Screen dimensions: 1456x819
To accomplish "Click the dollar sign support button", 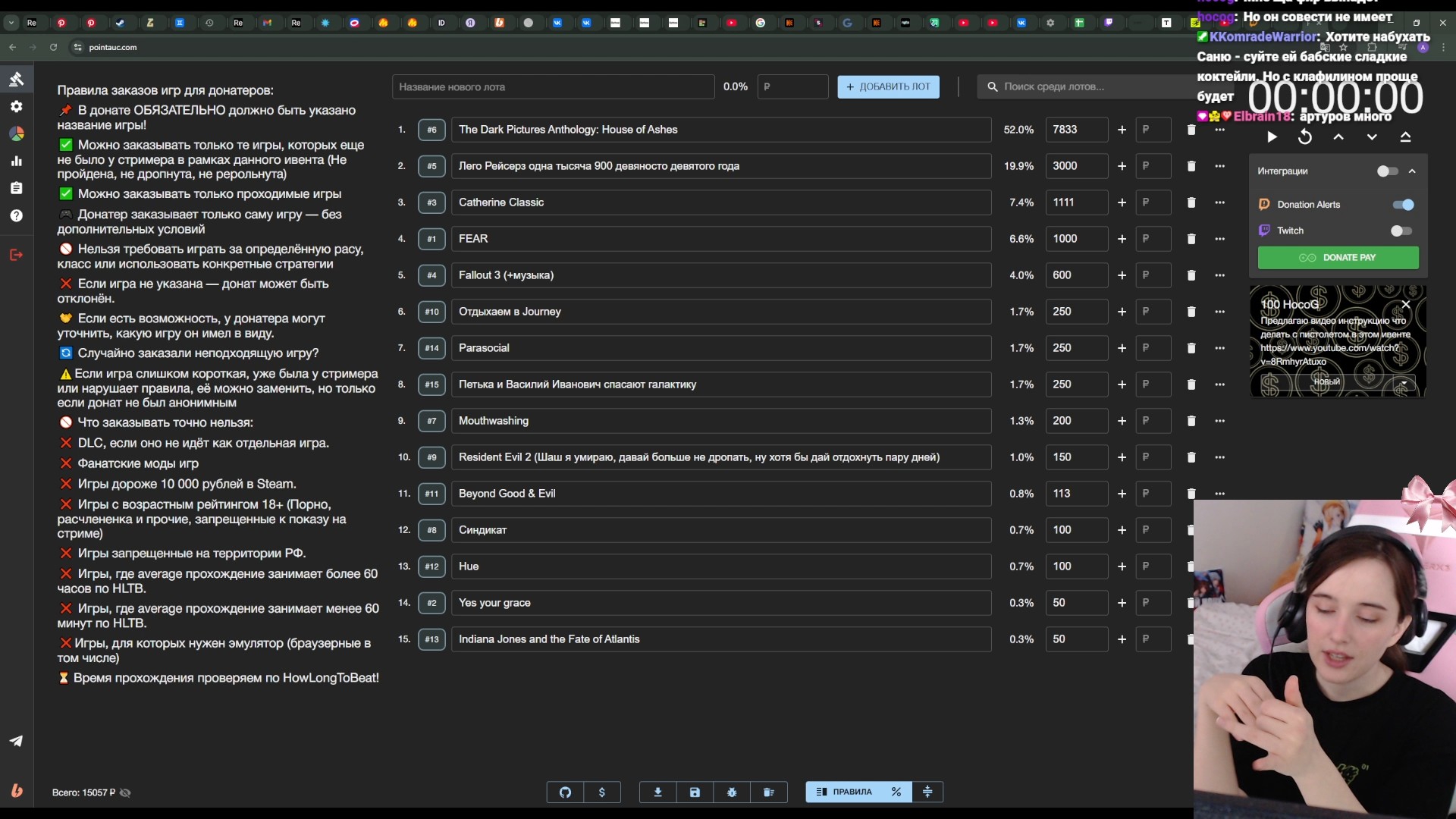I will coord(602,792).
